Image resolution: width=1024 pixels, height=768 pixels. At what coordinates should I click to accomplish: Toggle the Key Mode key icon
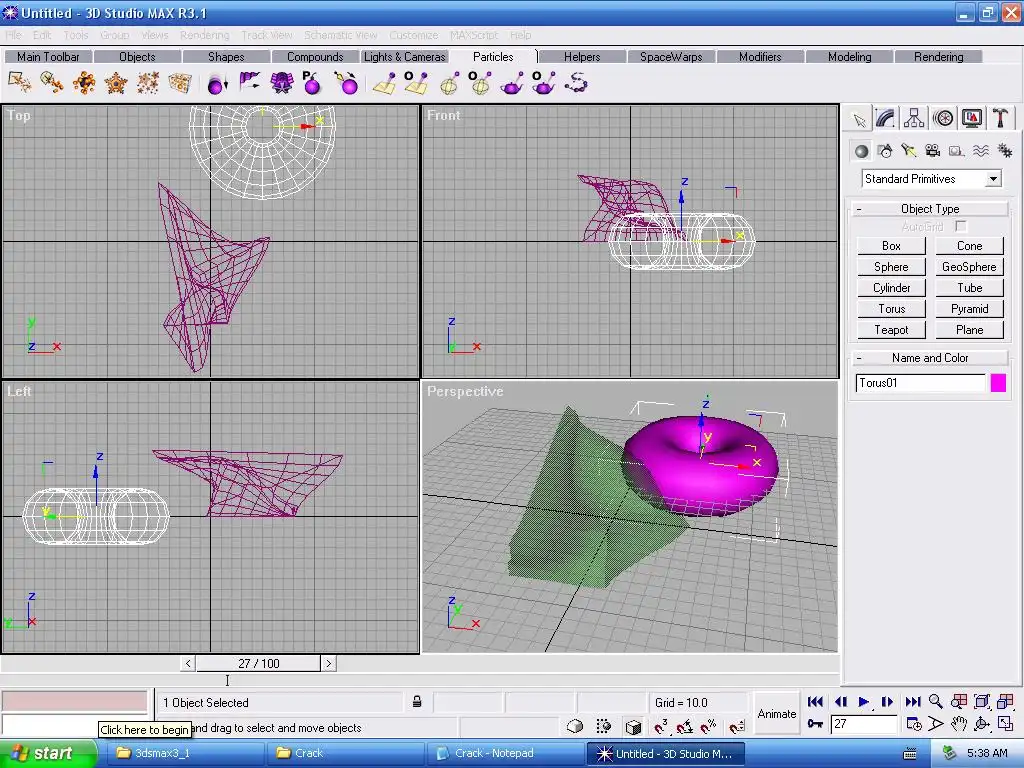[x=815, y=724]
